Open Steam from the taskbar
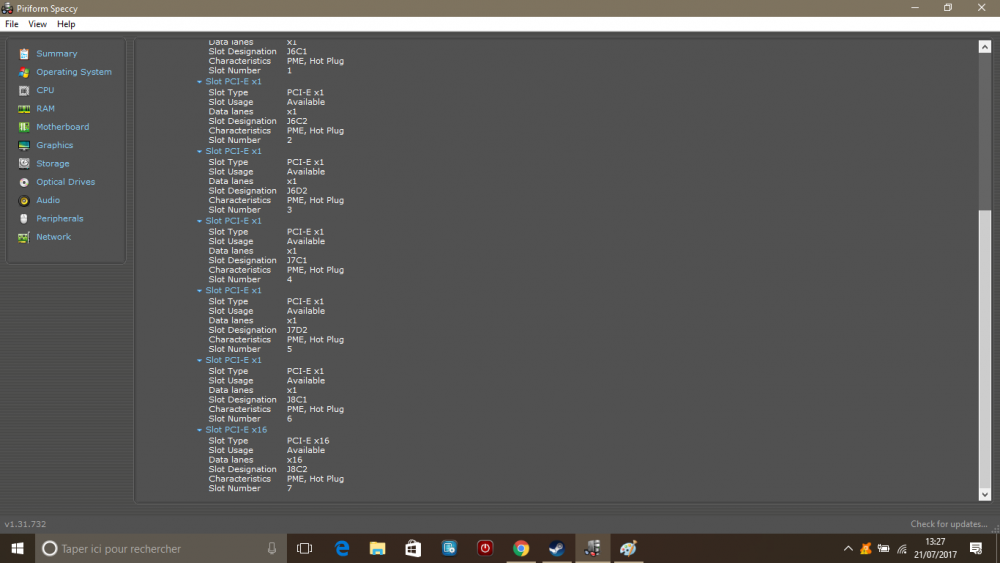Image resolution: width=1000 pixels, height=563 pixels. (556, 548)
